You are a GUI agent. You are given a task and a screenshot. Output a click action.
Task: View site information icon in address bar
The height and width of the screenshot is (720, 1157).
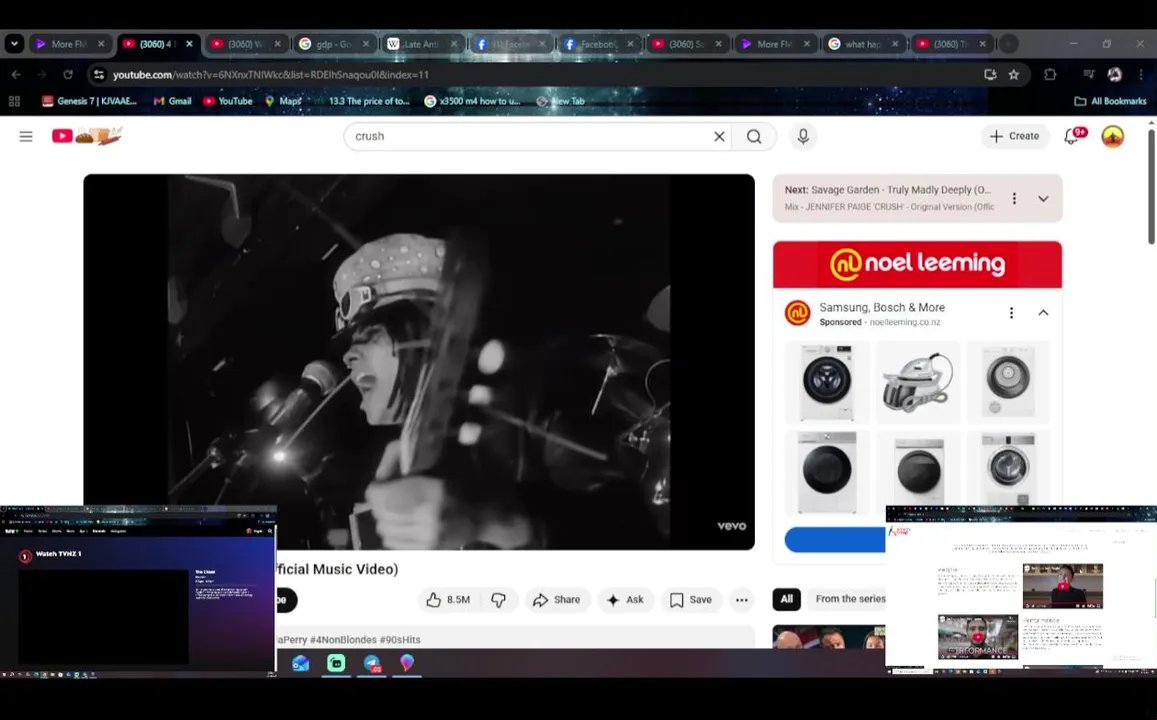tap(99, 75)
